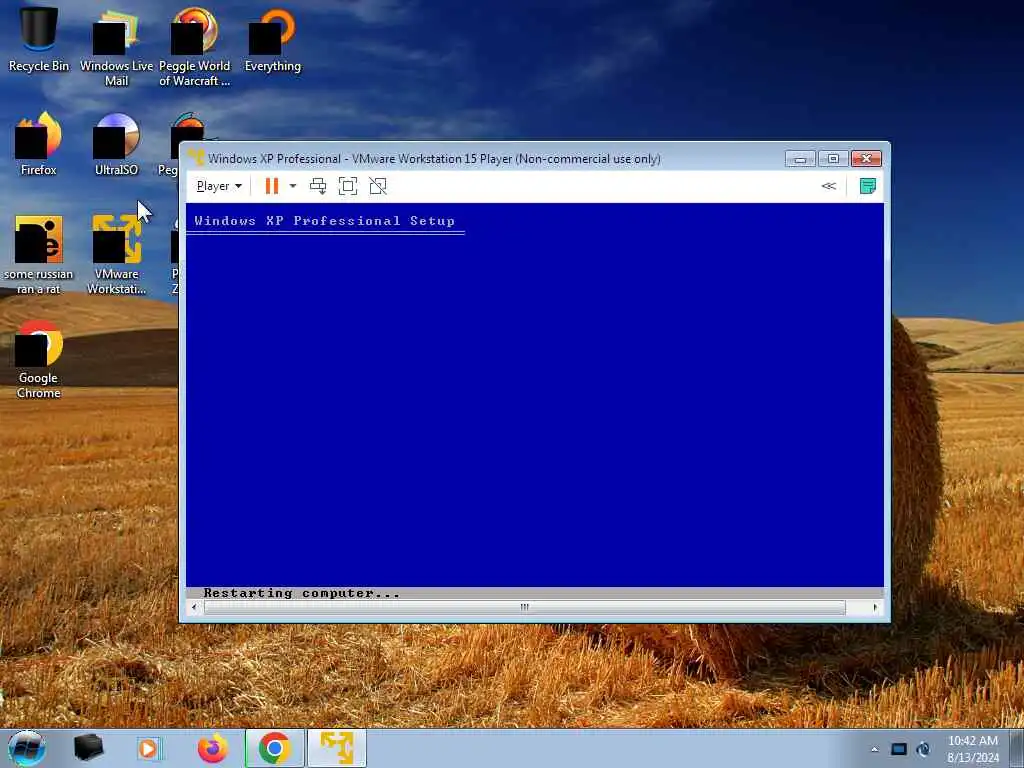Toggle Unity mode in VMware Player

[378, 186]
